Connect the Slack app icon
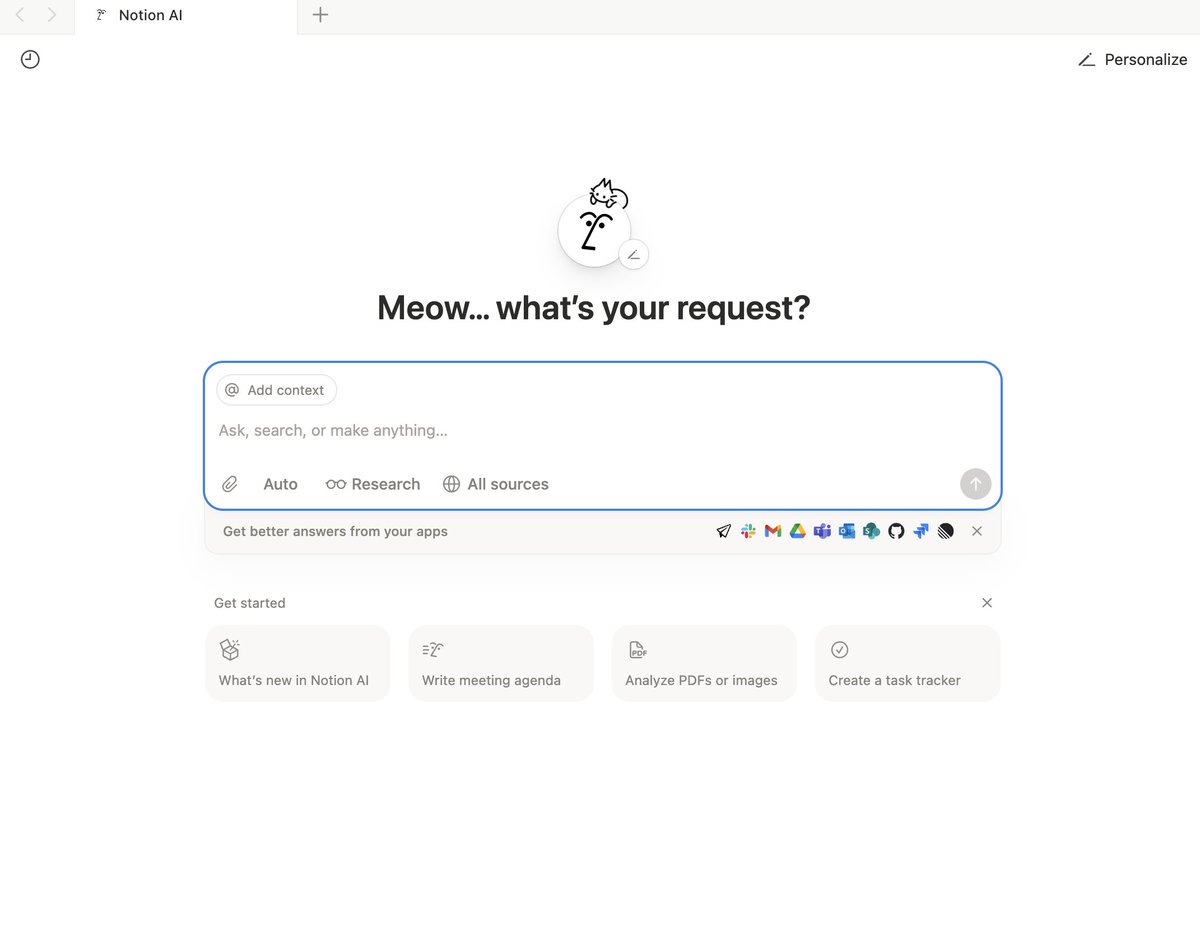This screenshot has width=1200, height=950. pos(748,531)
